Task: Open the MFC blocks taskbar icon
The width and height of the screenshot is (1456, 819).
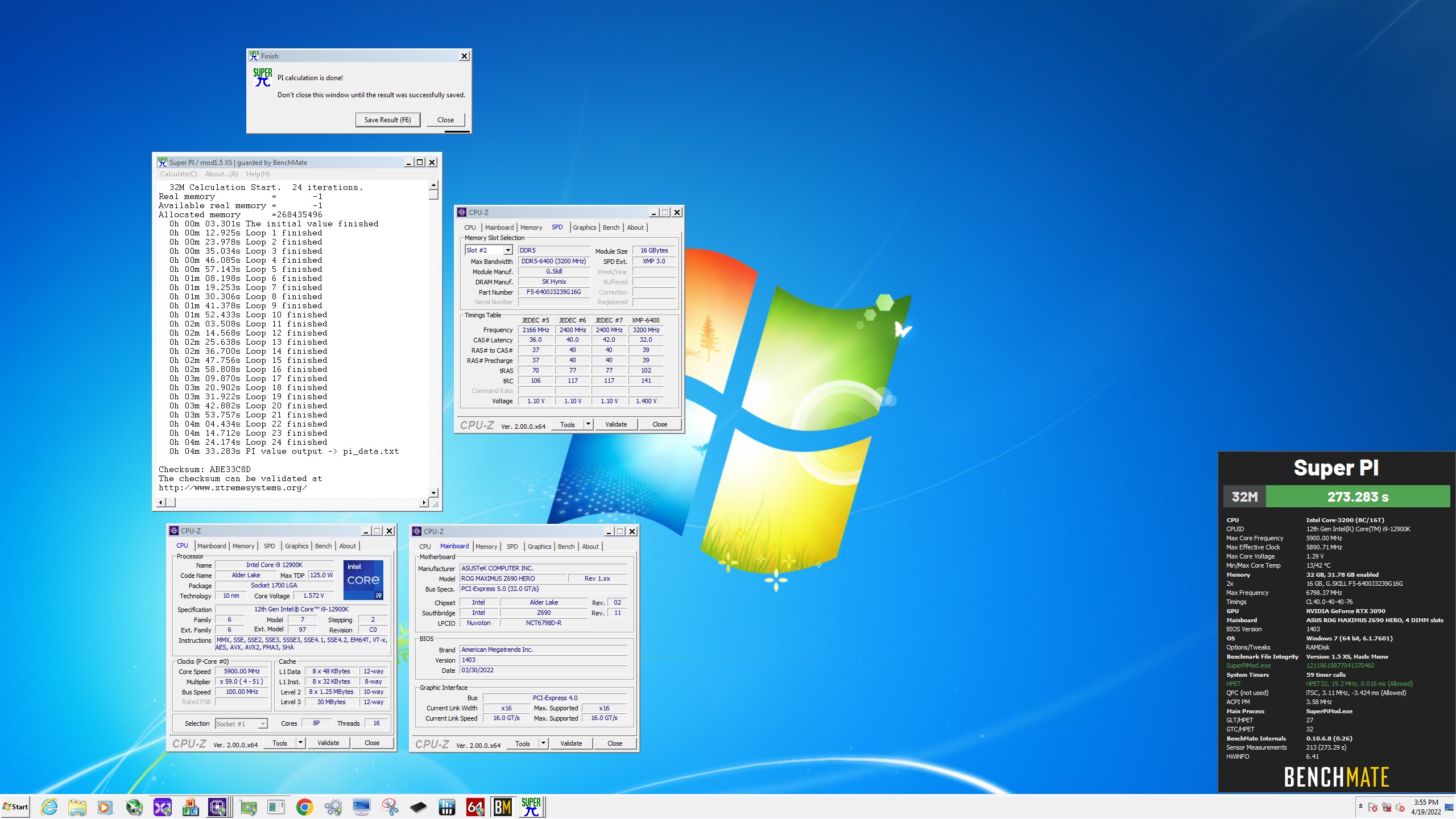Action: (191, 806)
